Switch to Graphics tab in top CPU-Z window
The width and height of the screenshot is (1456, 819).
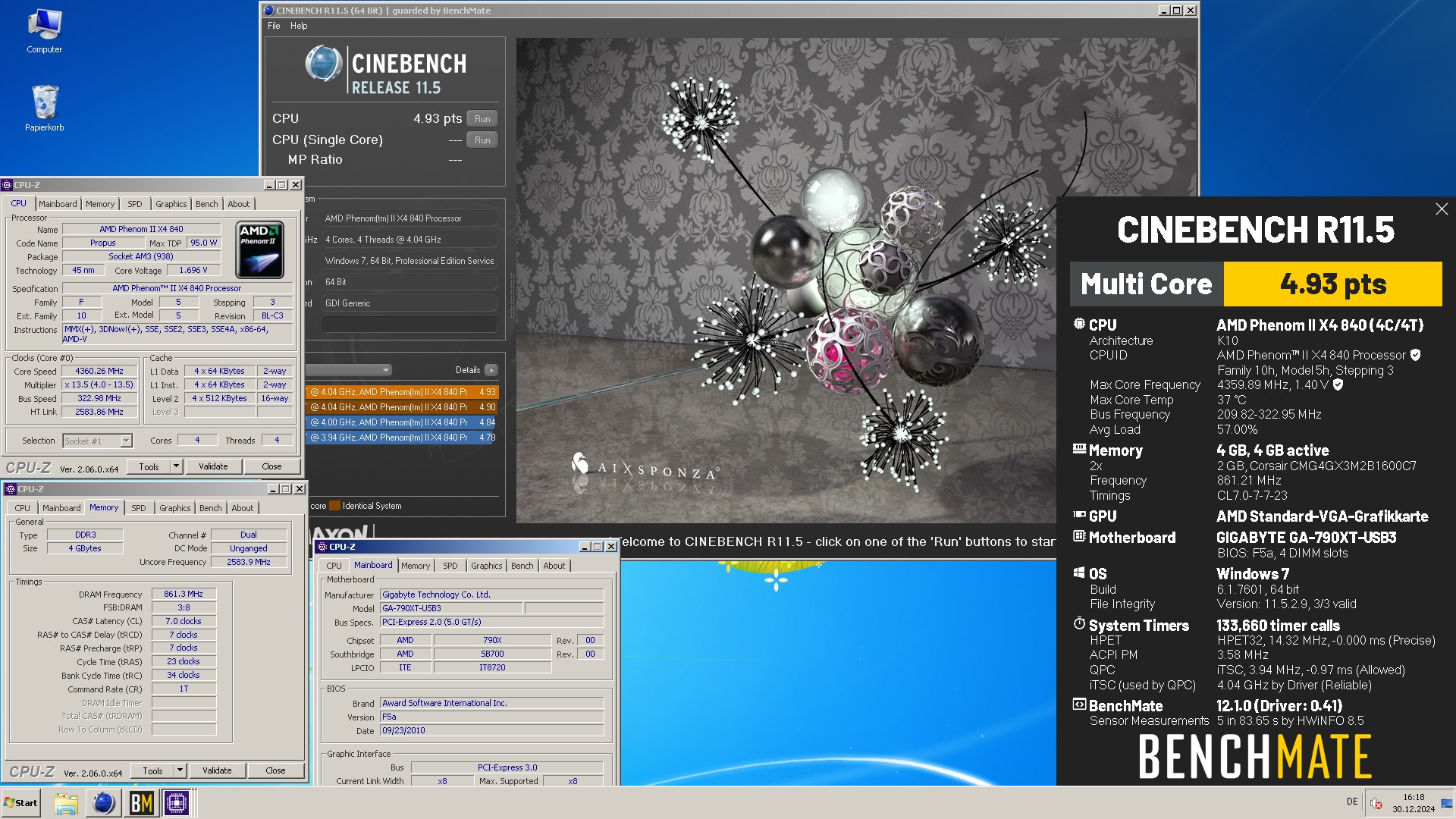click(171, 204)
